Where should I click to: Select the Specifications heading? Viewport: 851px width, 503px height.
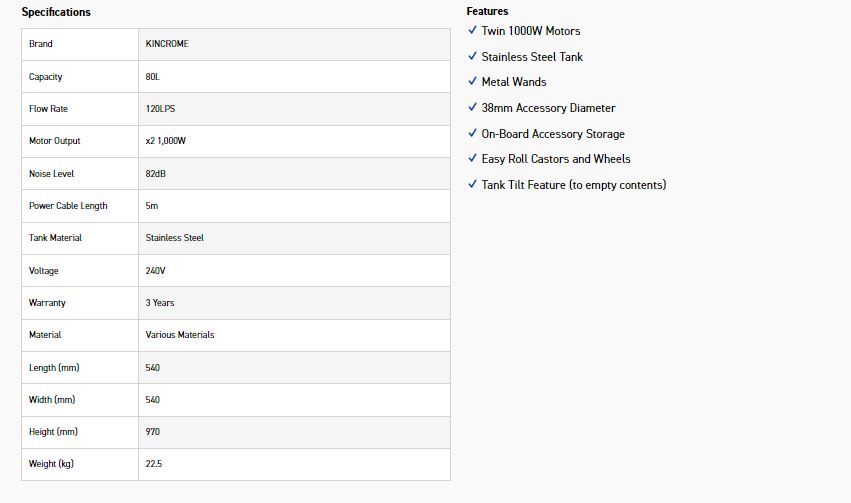pyautogui.click(x=56, y=12)
